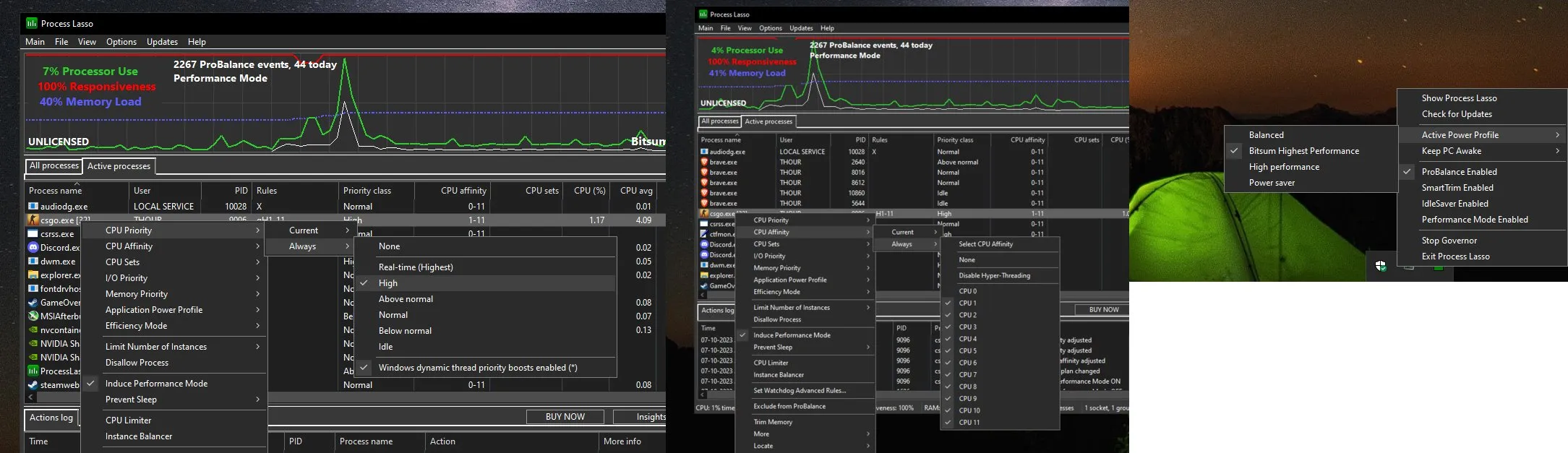Enable SmartTrim in the tray menu
Image resolution: width=1568 pixels, height=453 pixels.
click(1482, 188)
